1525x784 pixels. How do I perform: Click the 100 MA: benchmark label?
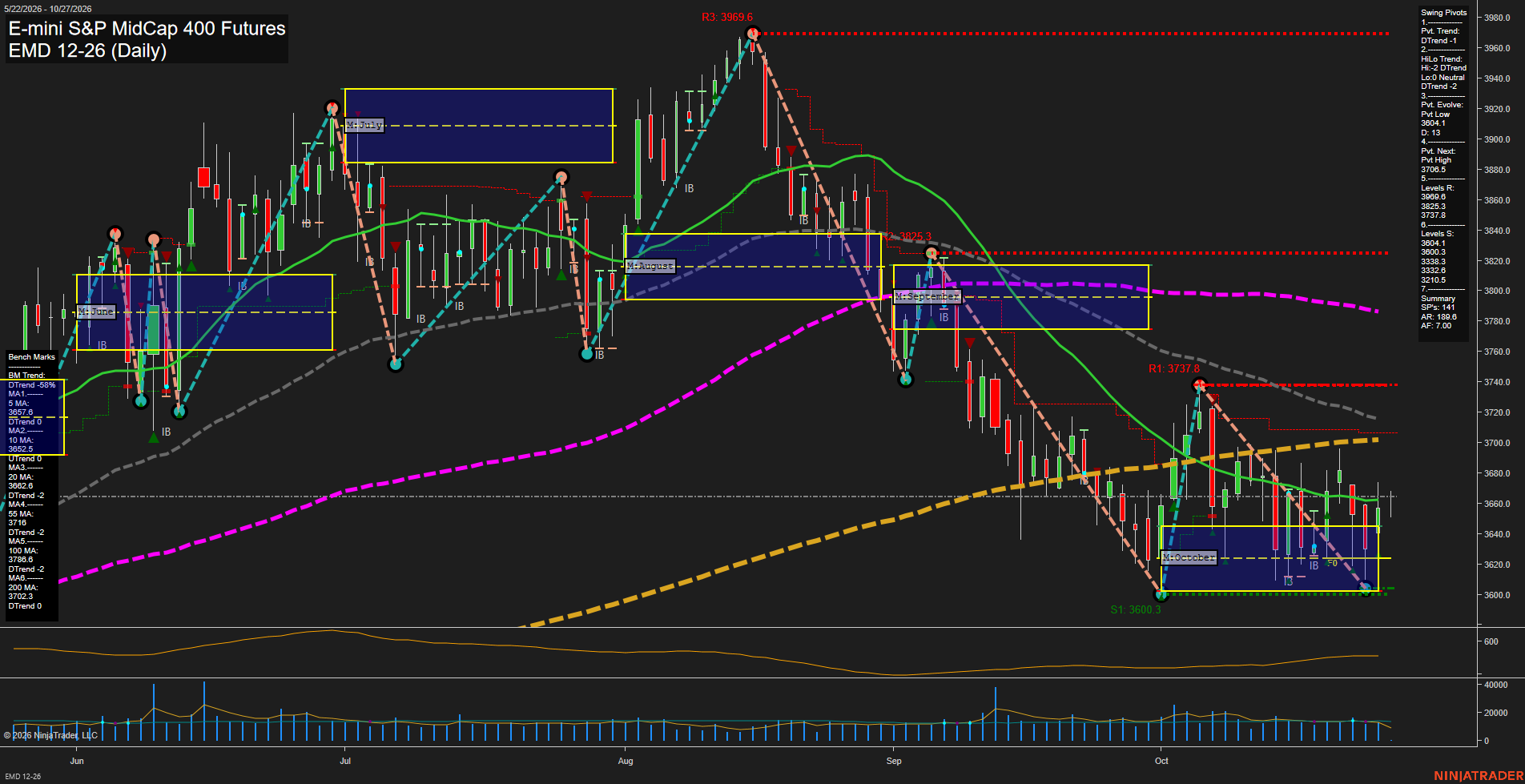pyautogui.click(x=23, y=551)
